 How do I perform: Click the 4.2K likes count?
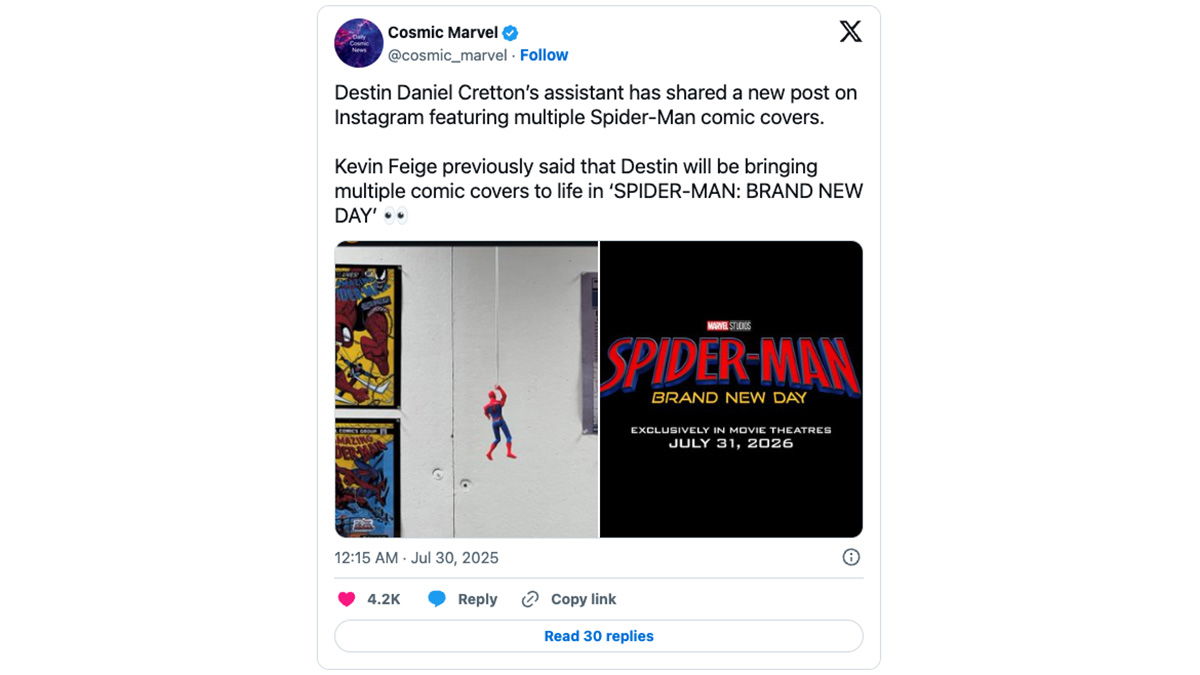384,599
